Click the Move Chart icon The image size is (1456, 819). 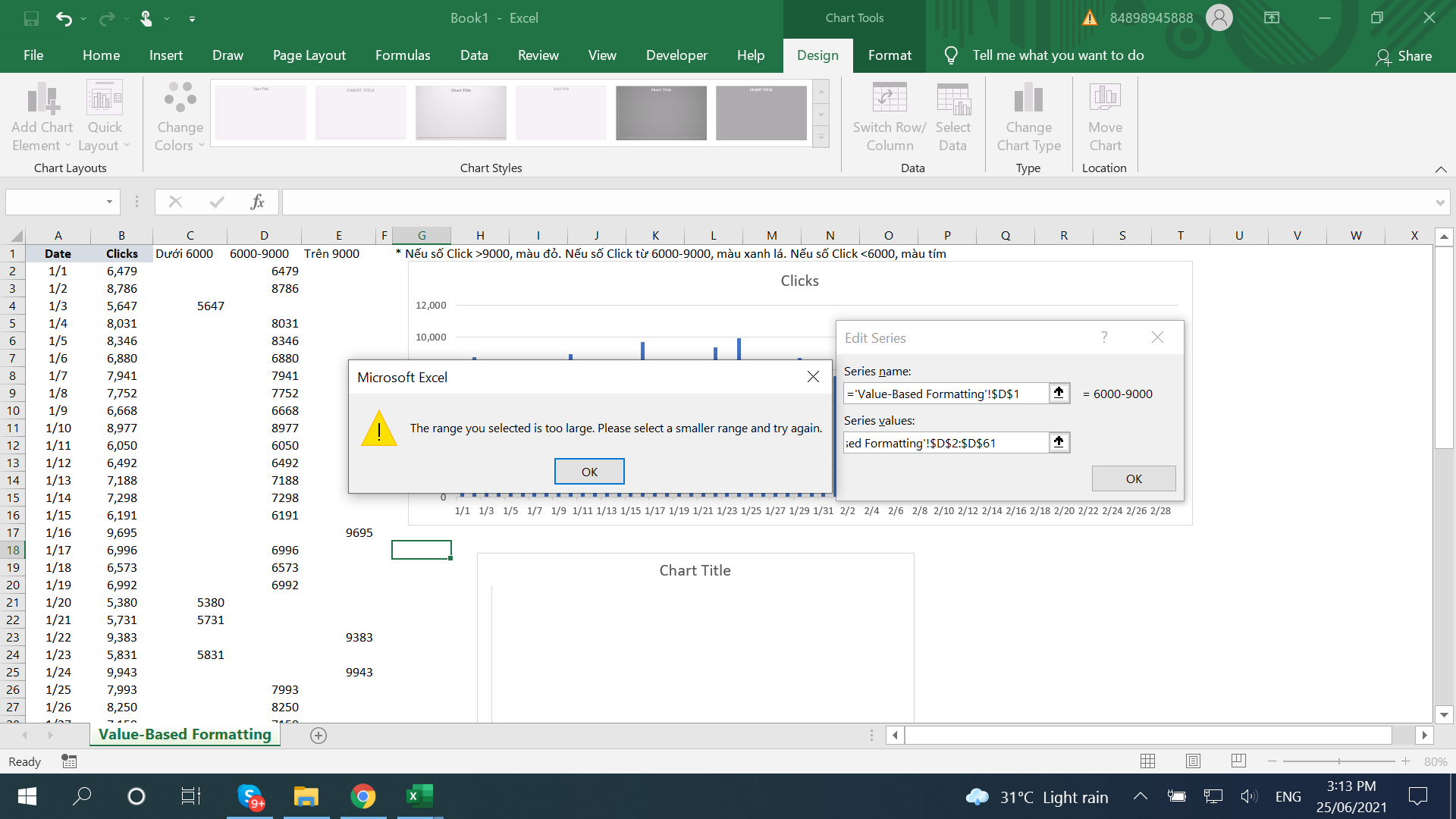1105,99
